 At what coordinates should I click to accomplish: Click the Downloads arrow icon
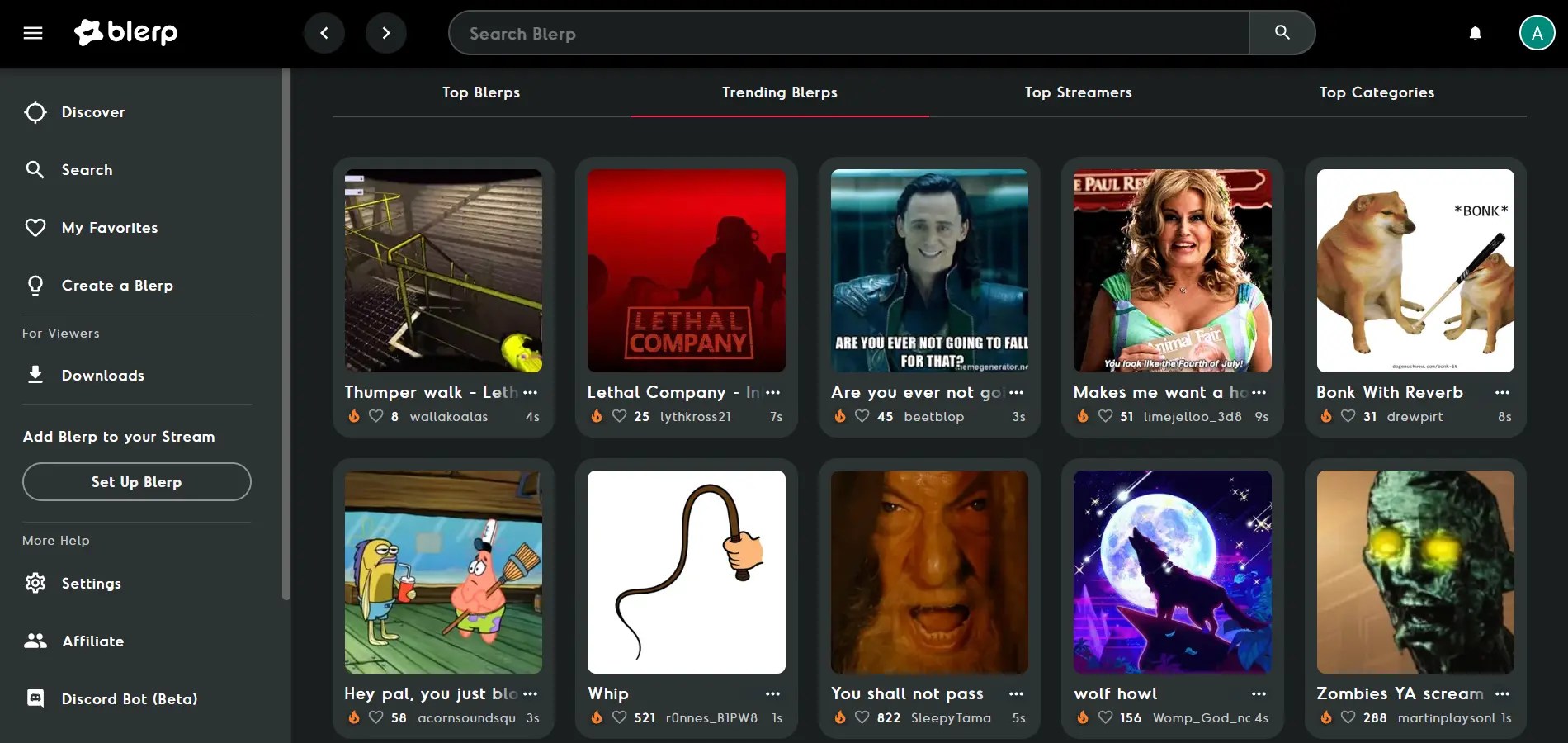(x=35, y=375)
